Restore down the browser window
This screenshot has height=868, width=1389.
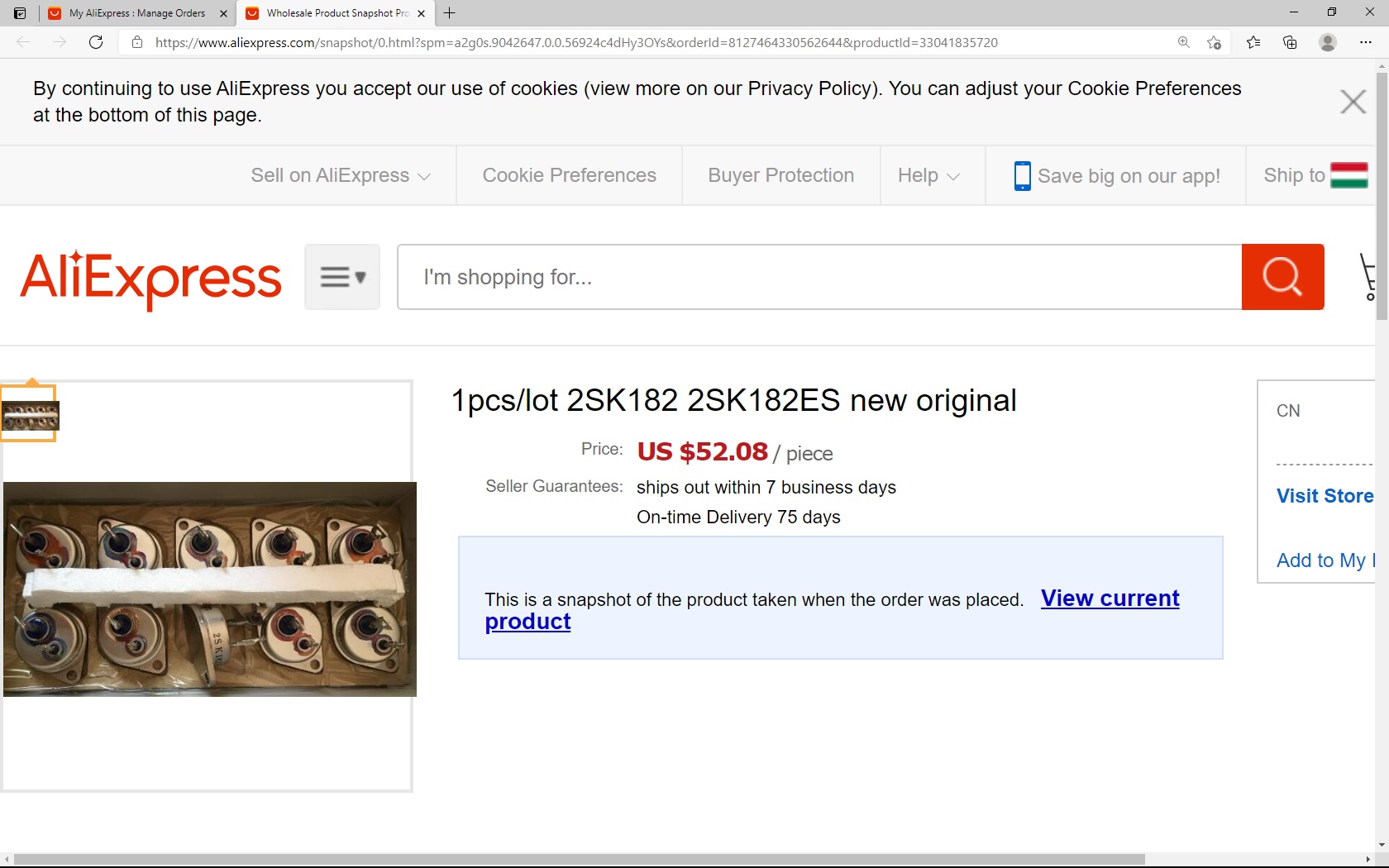point(1332,12)
